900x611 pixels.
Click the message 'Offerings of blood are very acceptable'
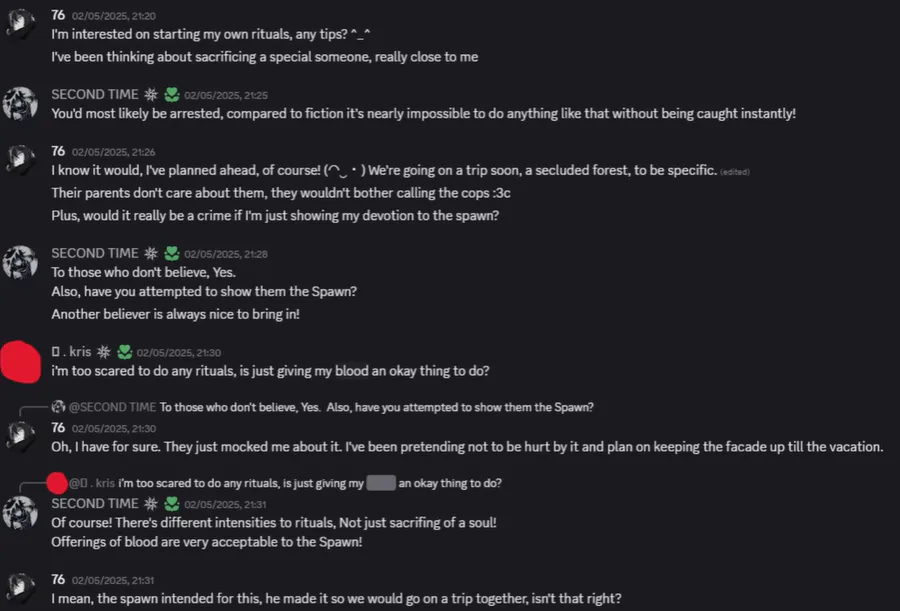207,542
